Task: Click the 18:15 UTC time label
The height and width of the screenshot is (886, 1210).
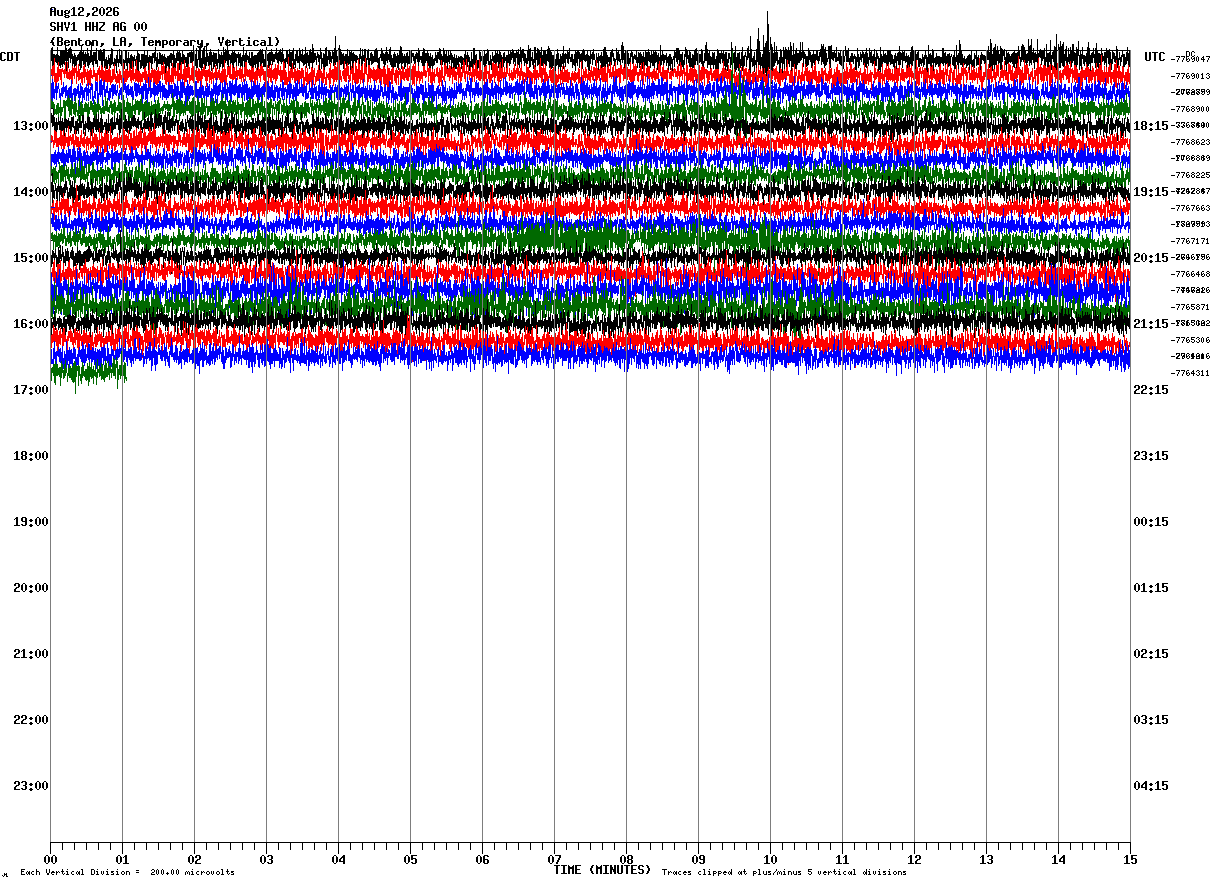Action: click(x=1151, y=126)
